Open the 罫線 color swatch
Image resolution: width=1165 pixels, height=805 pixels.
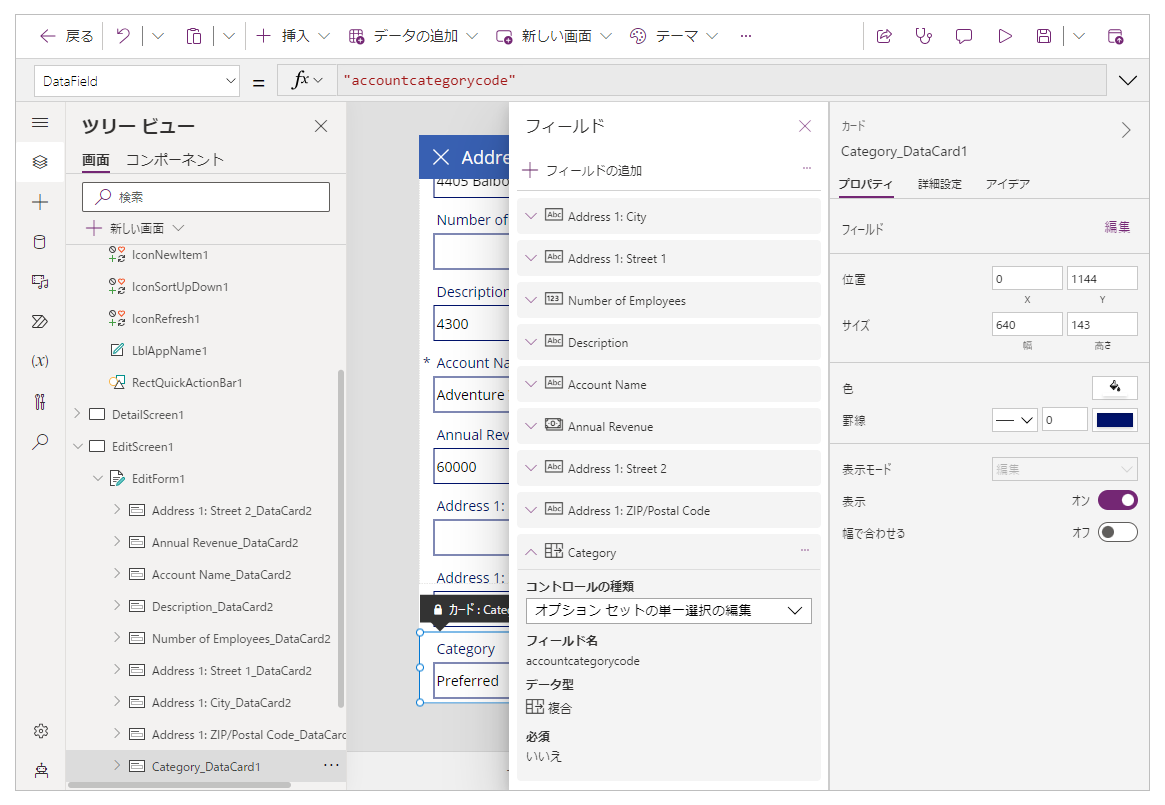click(1117, 419)
